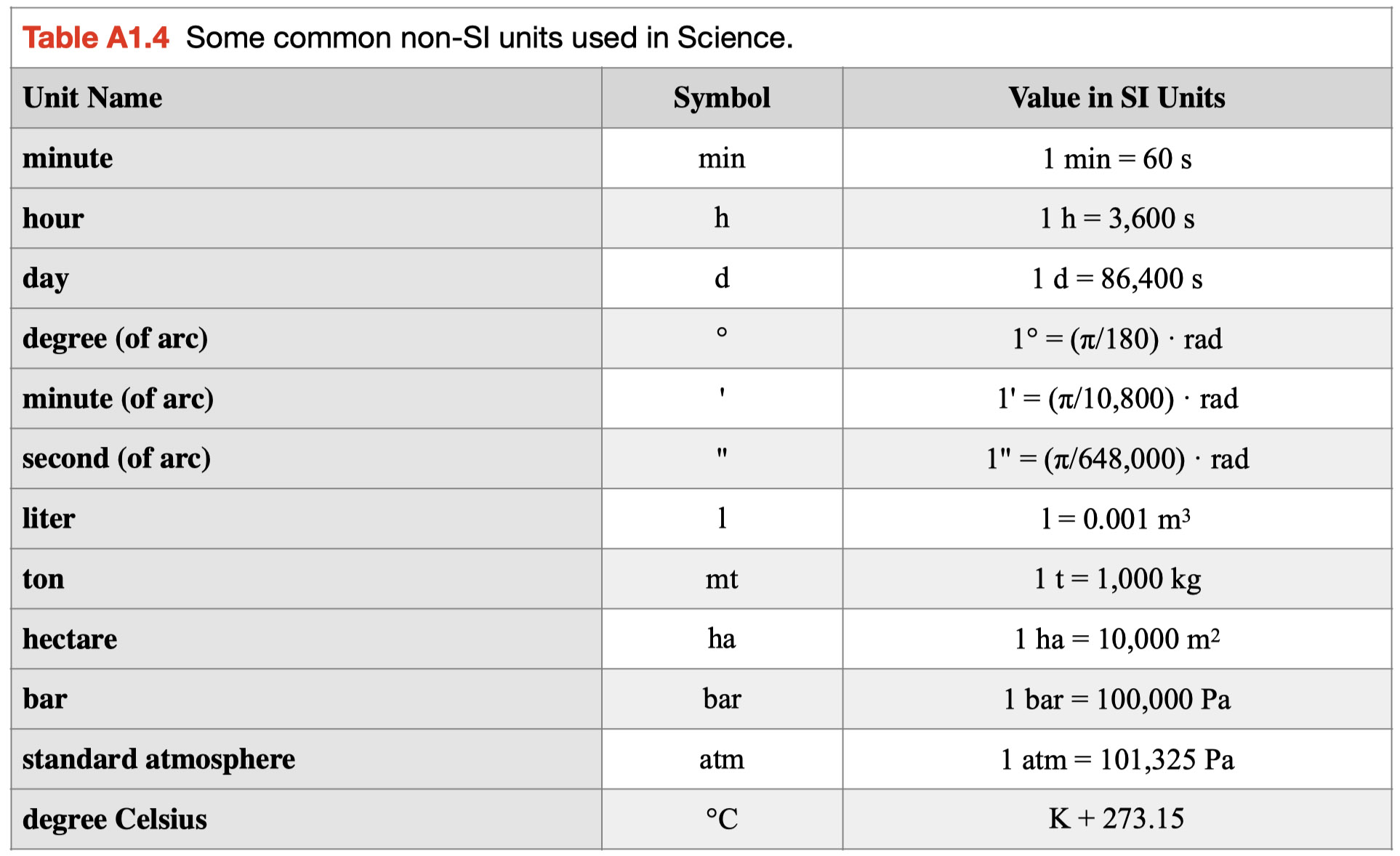1400x856 pixels.
Task: Click the "Unit Name" column header
Action: click(x=92, y=98)
